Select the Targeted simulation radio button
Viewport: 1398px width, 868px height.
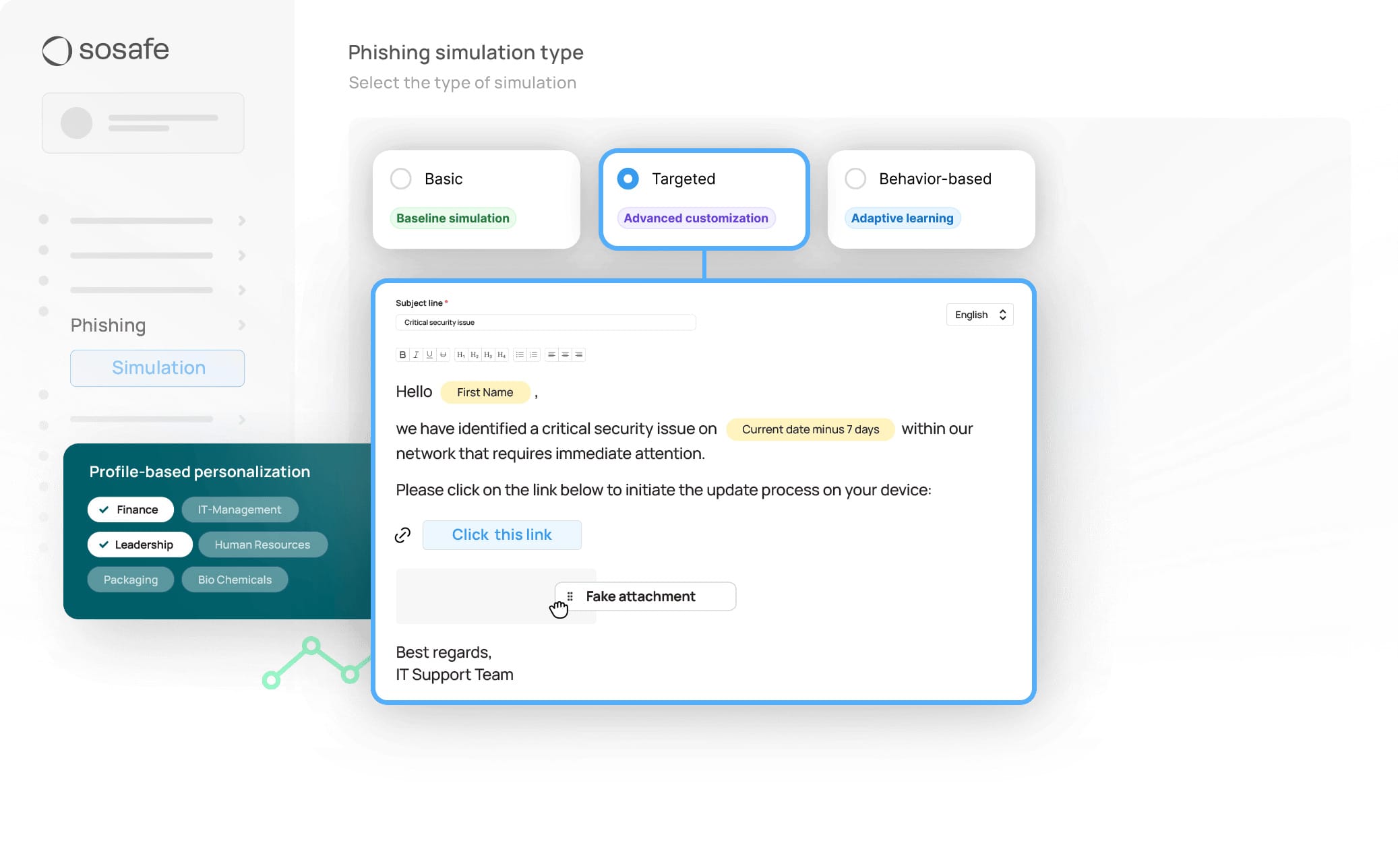(628, 179)
